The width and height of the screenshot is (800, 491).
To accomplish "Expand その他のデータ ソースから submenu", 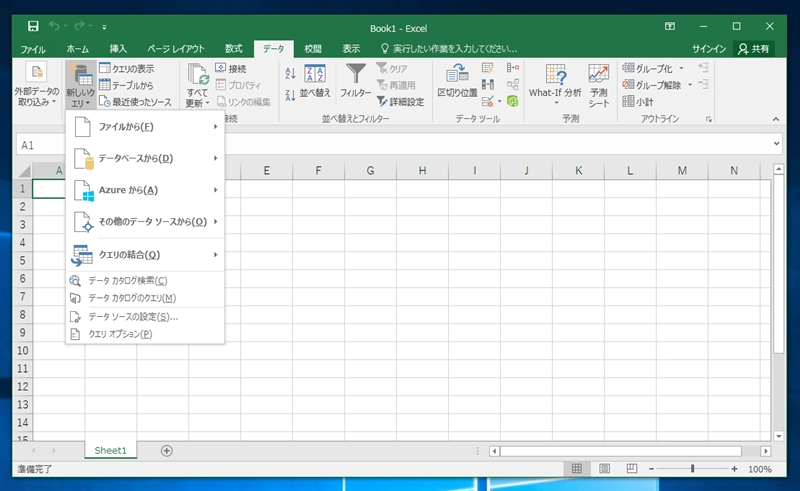I will click(145, 222).
